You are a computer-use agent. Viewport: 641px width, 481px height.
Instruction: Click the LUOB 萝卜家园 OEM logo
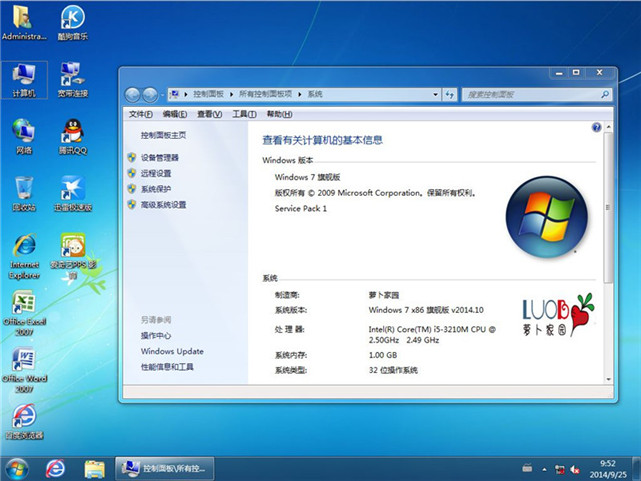[558, 315]
